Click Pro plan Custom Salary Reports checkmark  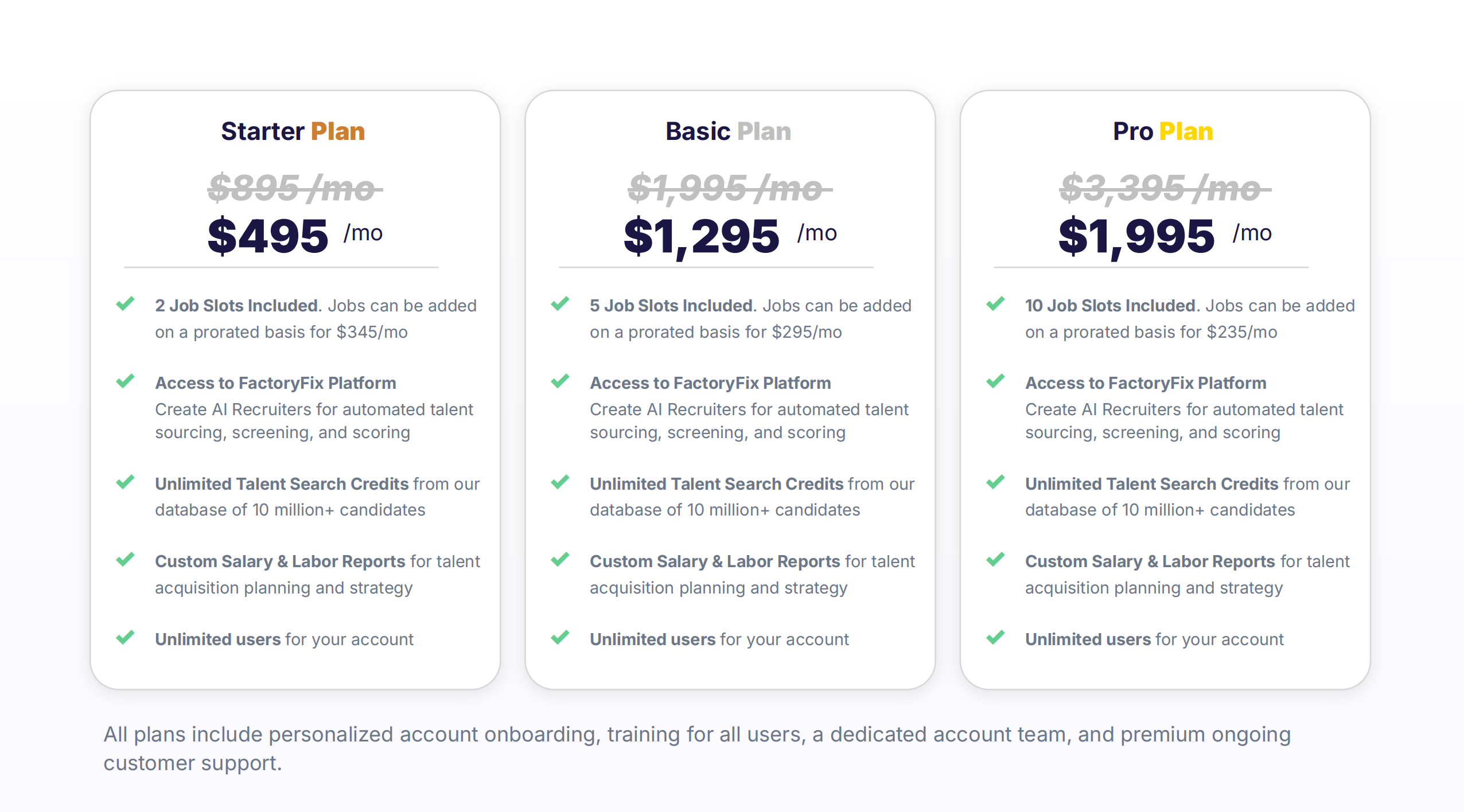coord(995,559)
